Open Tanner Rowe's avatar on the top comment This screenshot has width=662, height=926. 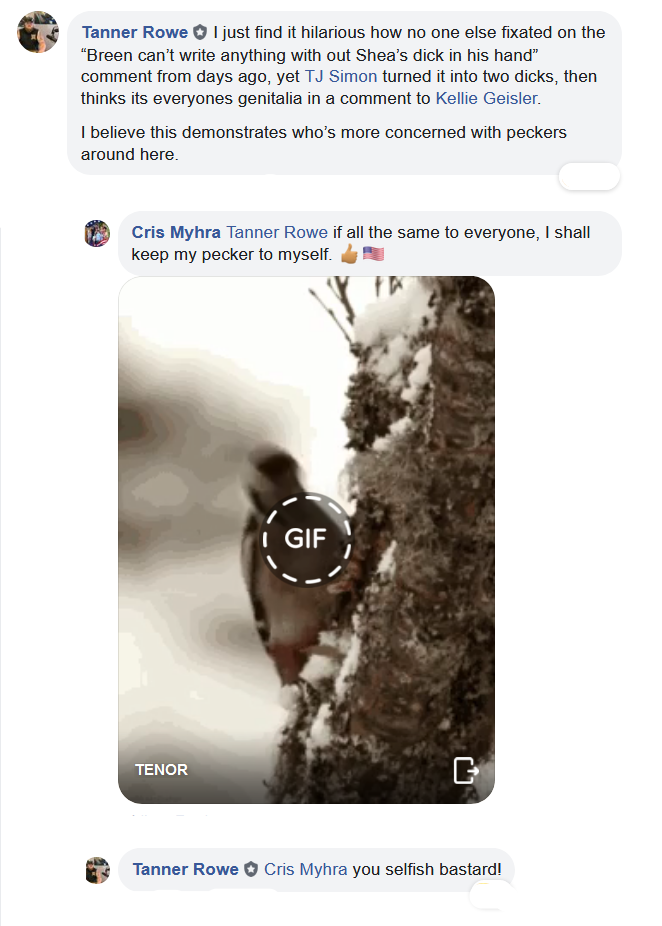click(38, 33)
